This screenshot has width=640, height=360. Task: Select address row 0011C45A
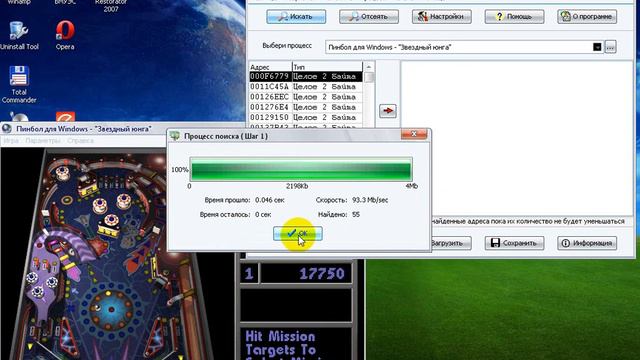pyautogui.click(x=305, y=87)
